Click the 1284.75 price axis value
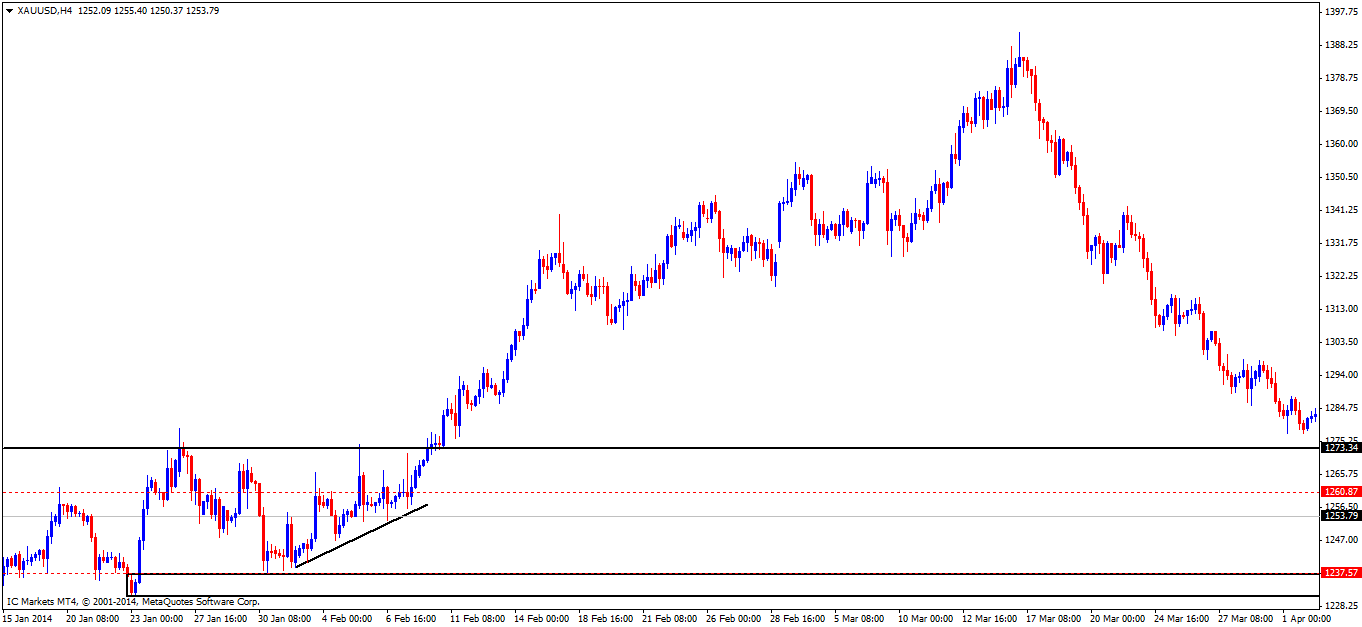 tap(1340, 408)
